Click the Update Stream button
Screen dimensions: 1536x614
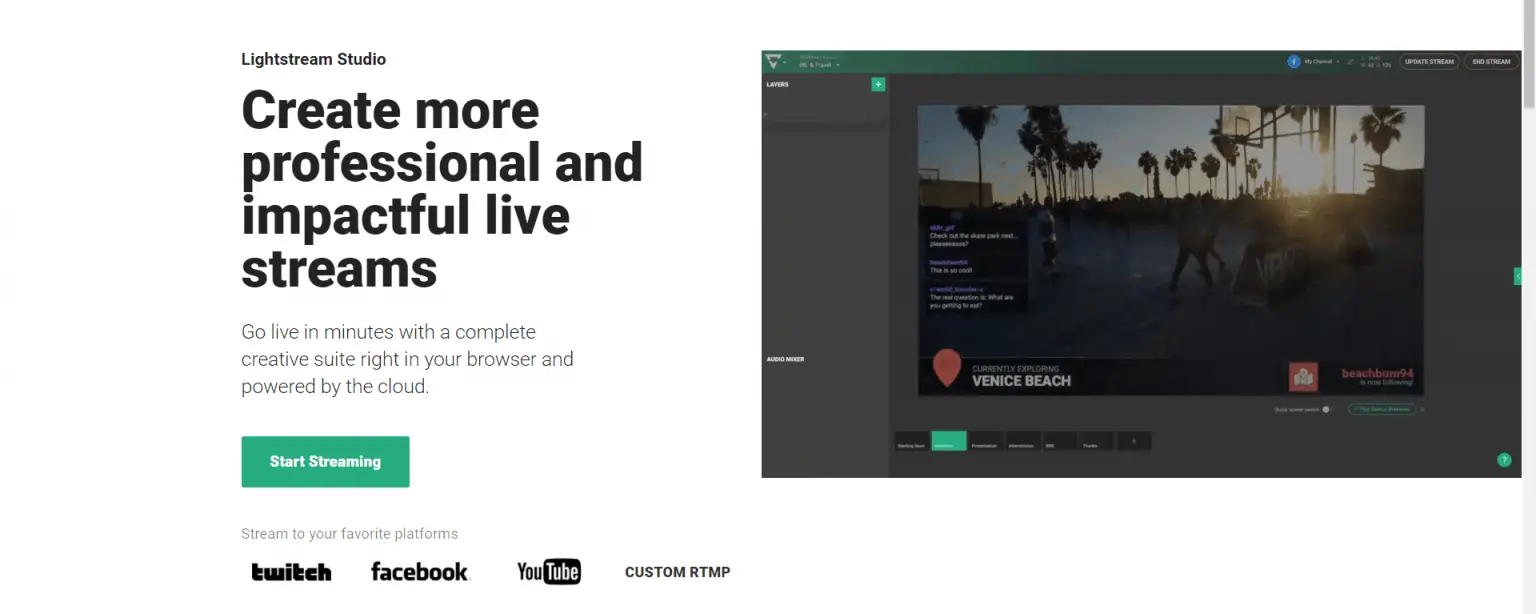[x=1429, y=61]
